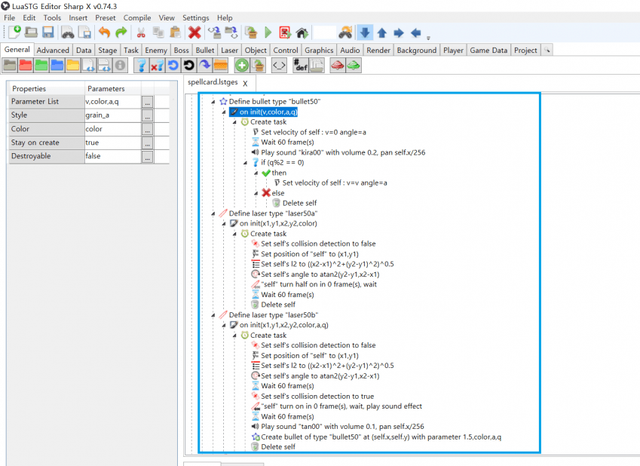
Task: Close the spellcard.lstges tab
Action: [246, 83]
